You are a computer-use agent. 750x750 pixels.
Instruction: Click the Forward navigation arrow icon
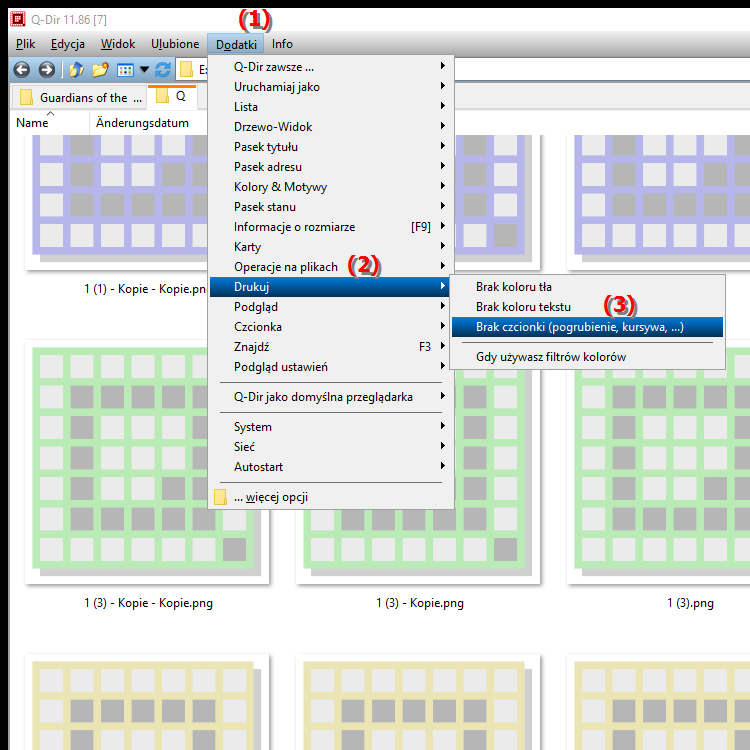pyautogui.click(x=46, y=70)
